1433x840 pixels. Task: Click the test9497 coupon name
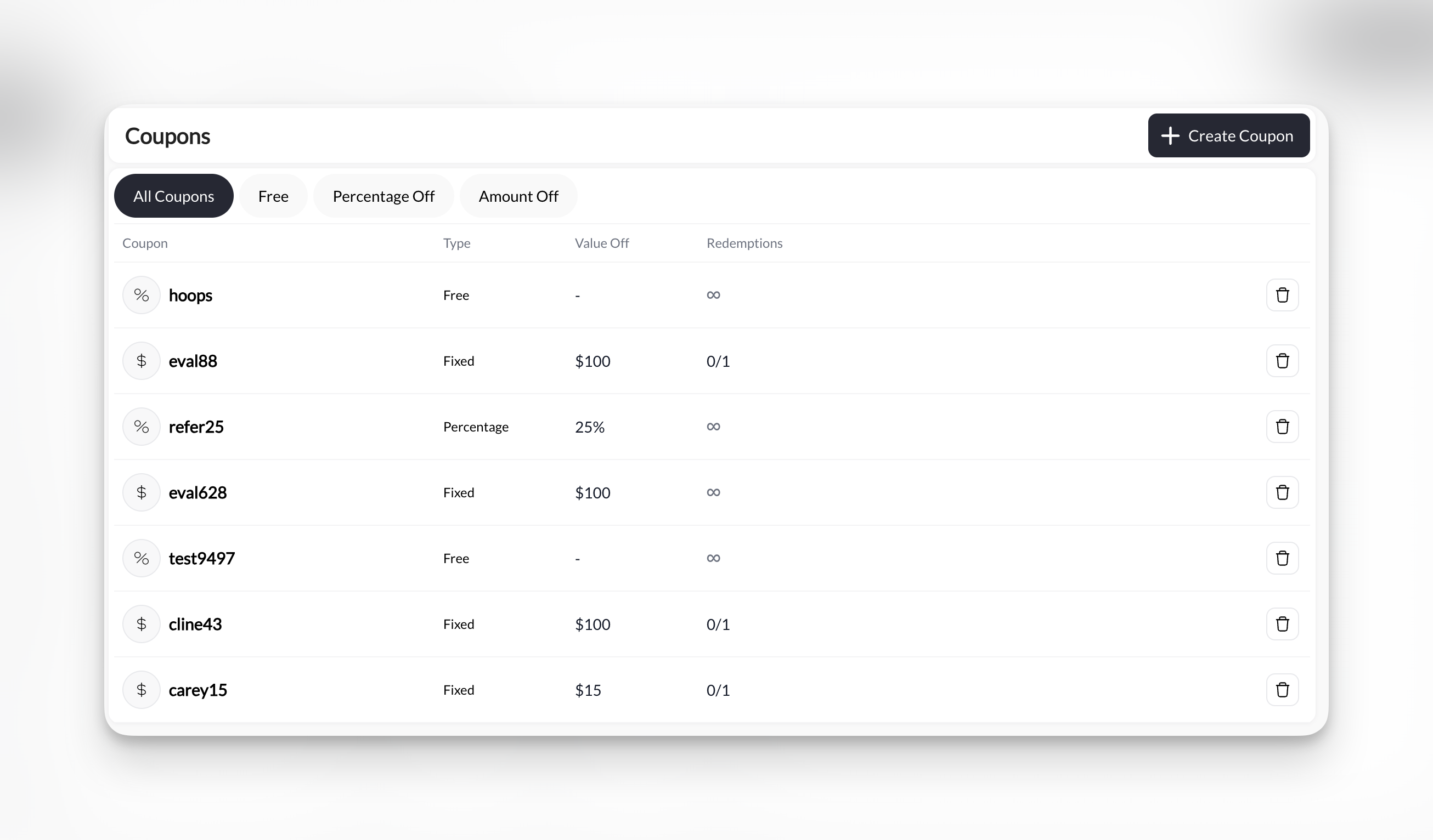pos(201,559)
